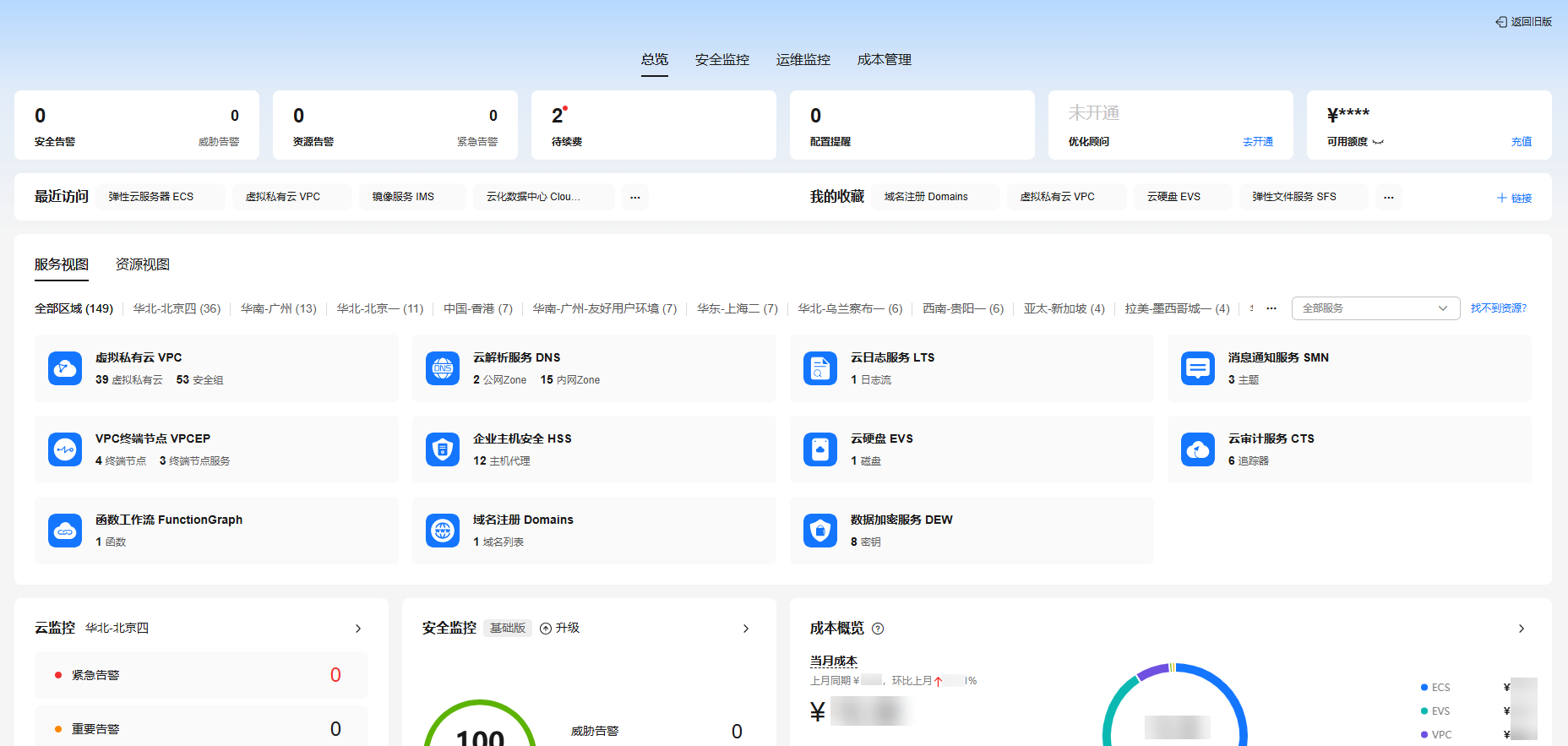Open 安全监控 panel chevron
The width and height of the screenshot is (1568, 746).
point(746,629)
